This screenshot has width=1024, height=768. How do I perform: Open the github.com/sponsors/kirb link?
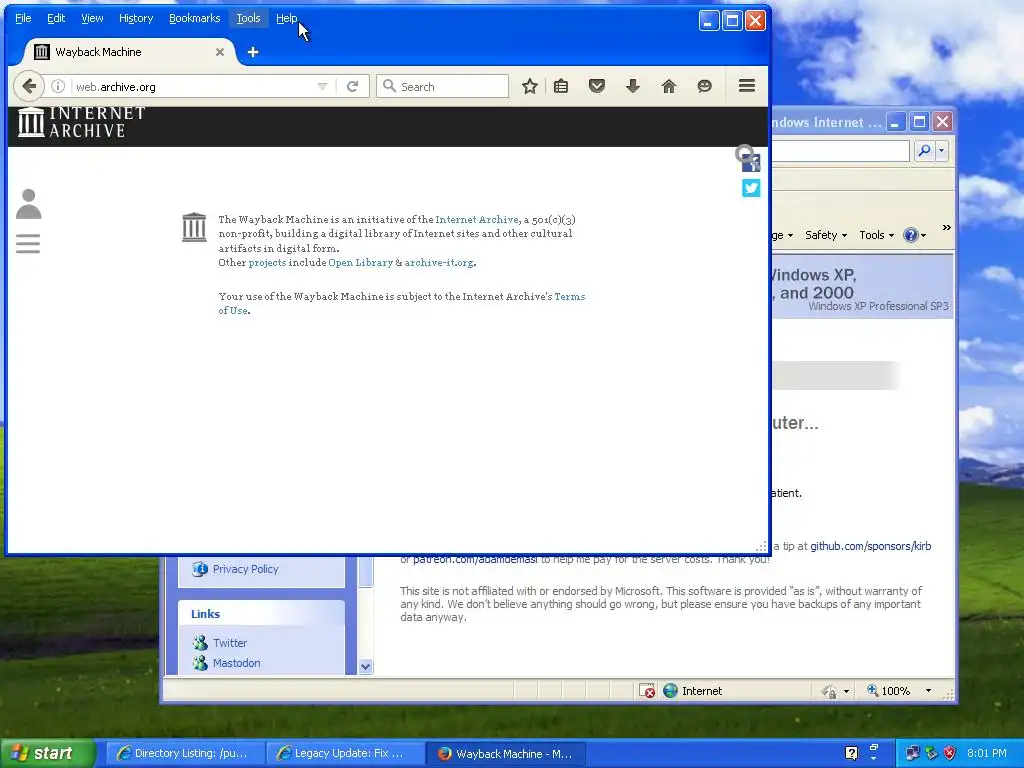pos(871,546)
